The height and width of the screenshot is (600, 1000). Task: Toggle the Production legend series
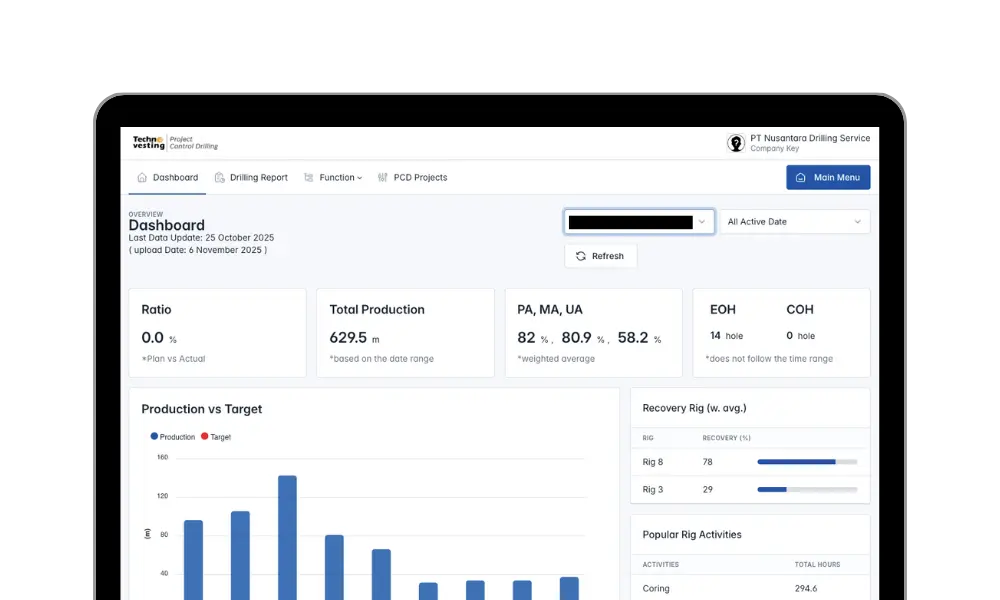(x=173, y=437)
